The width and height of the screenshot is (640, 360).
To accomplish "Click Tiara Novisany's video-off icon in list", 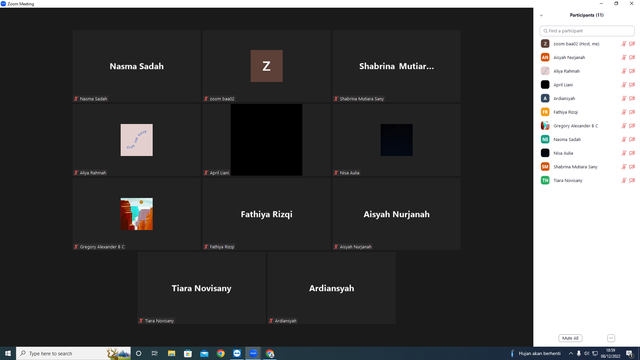I will click(632, 180).
